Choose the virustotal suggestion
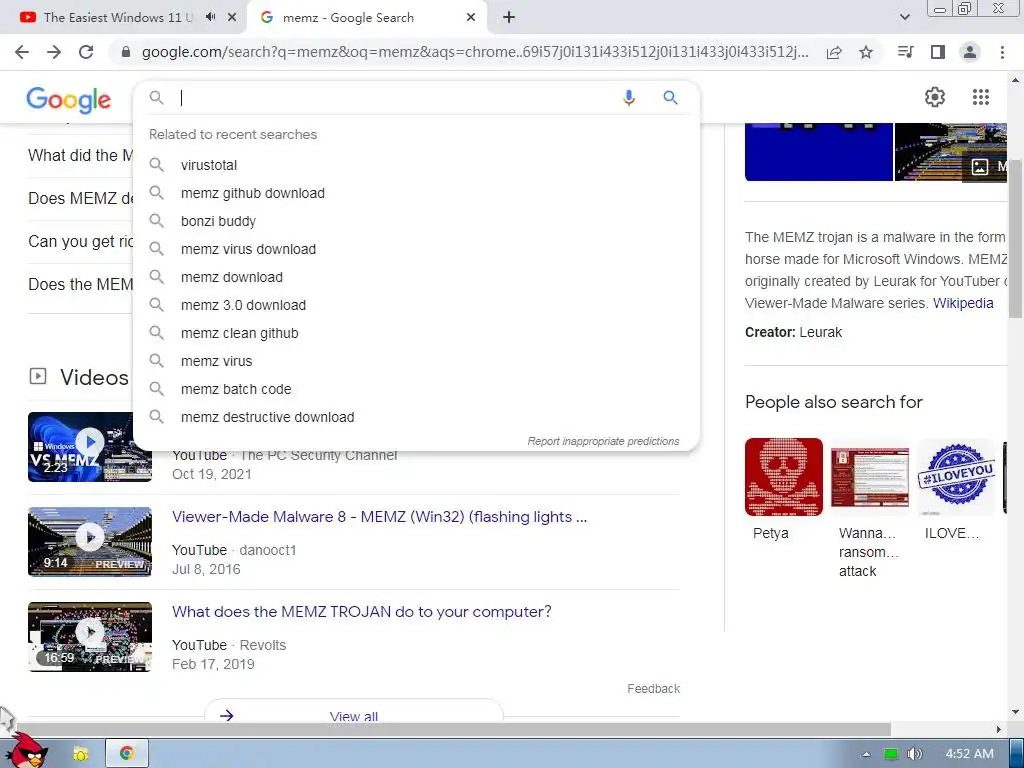The width and height of the screenshot is (1024, 768). pyautogui.click(x=417, y=165)
